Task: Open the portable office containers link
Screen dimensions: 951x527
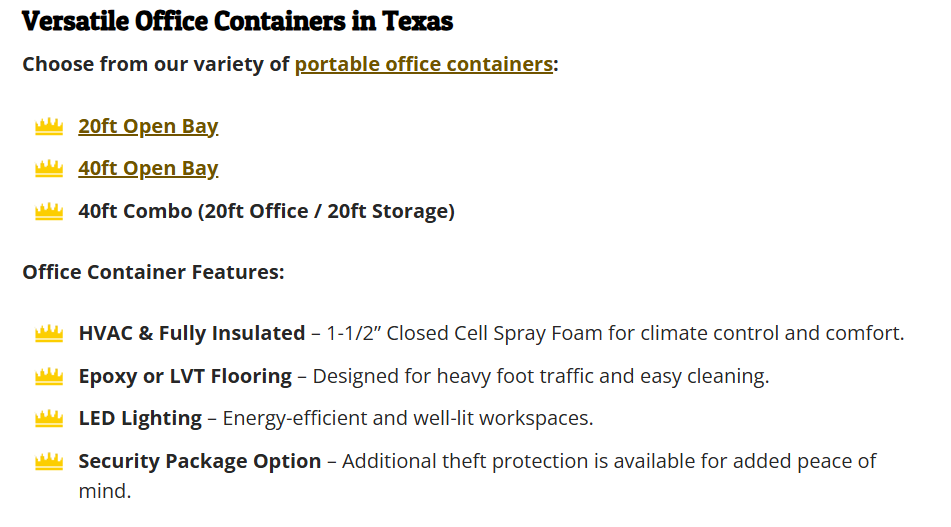Action: point(423,64)
